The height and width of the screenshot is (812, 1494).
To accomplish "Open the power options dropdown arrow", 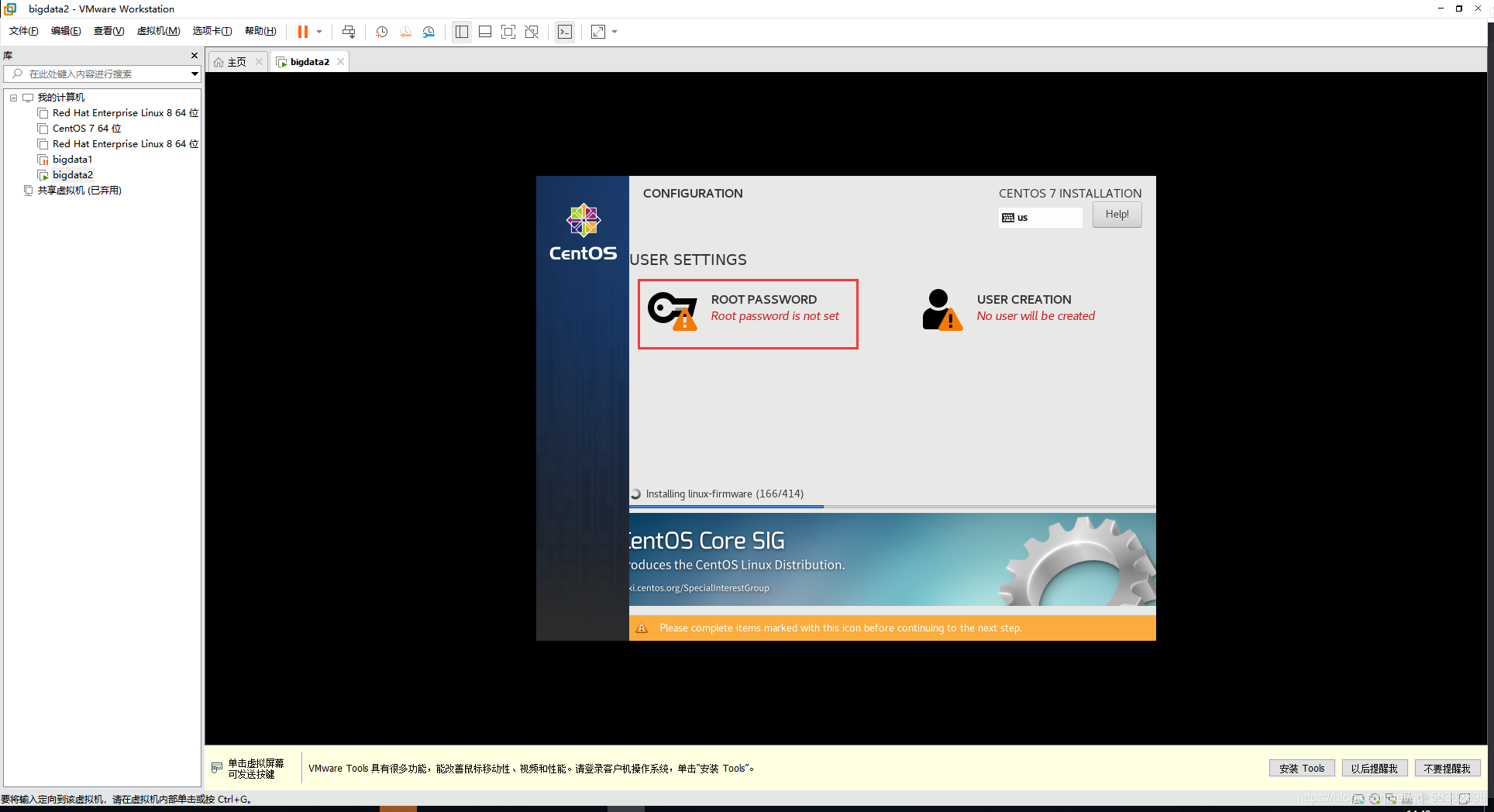I will tap(319, 32).
